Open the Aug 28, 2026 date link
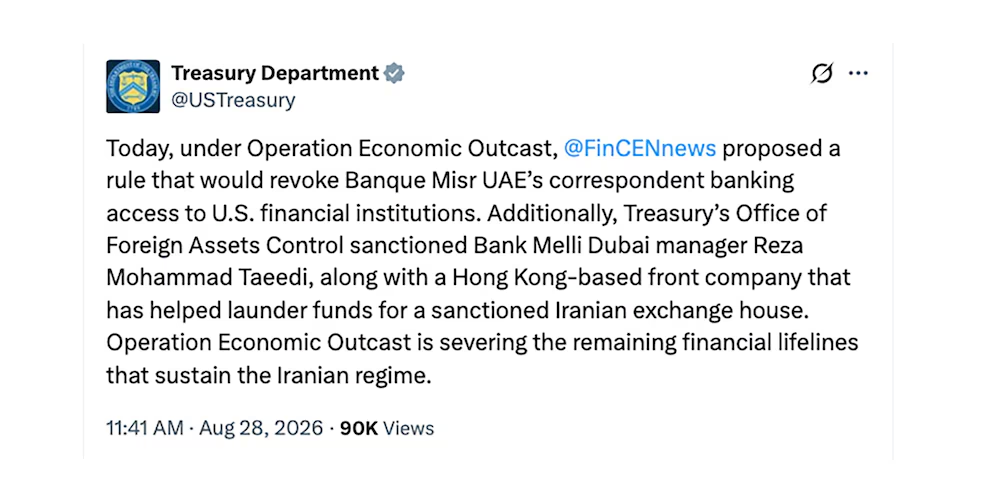The width and height of the screenshot is (992, 494). pos(261,428)
